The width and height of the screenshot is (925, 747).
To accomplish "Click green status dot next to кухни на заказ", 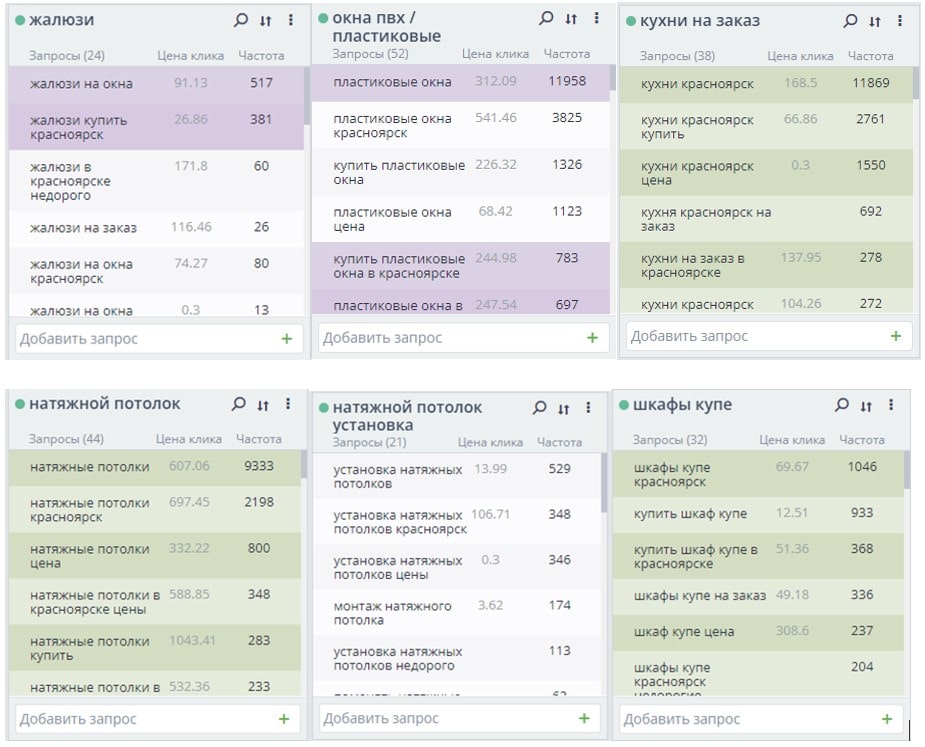I will [630, 21].
